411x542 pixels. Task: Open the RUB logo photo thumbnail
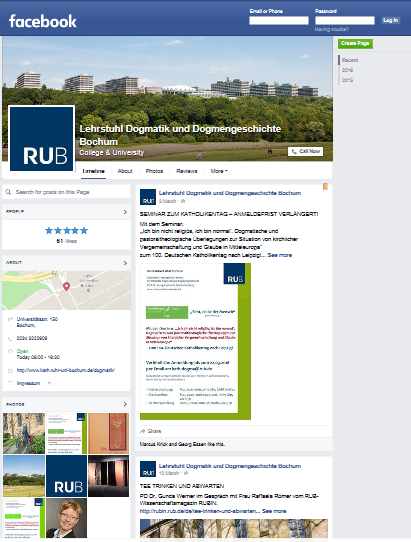coord(66,476)
